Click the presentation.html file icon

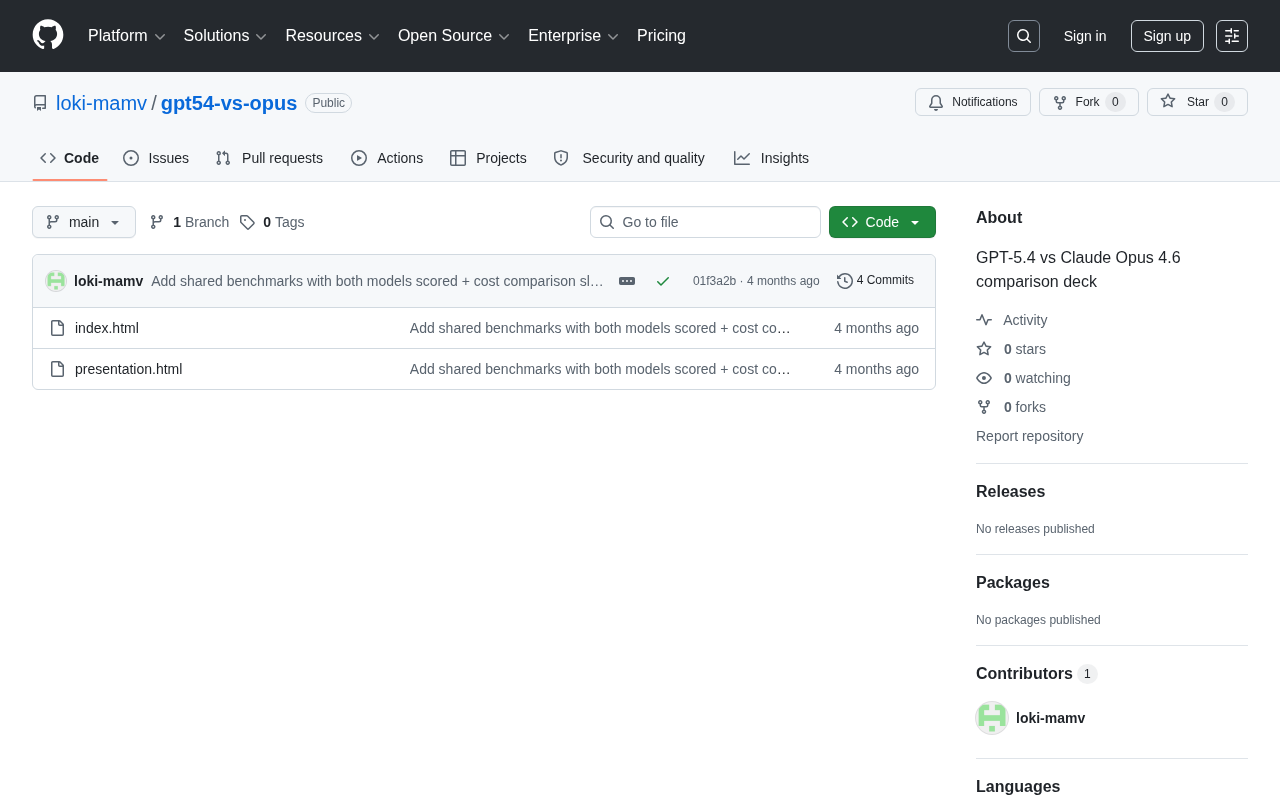click(57, 369)
